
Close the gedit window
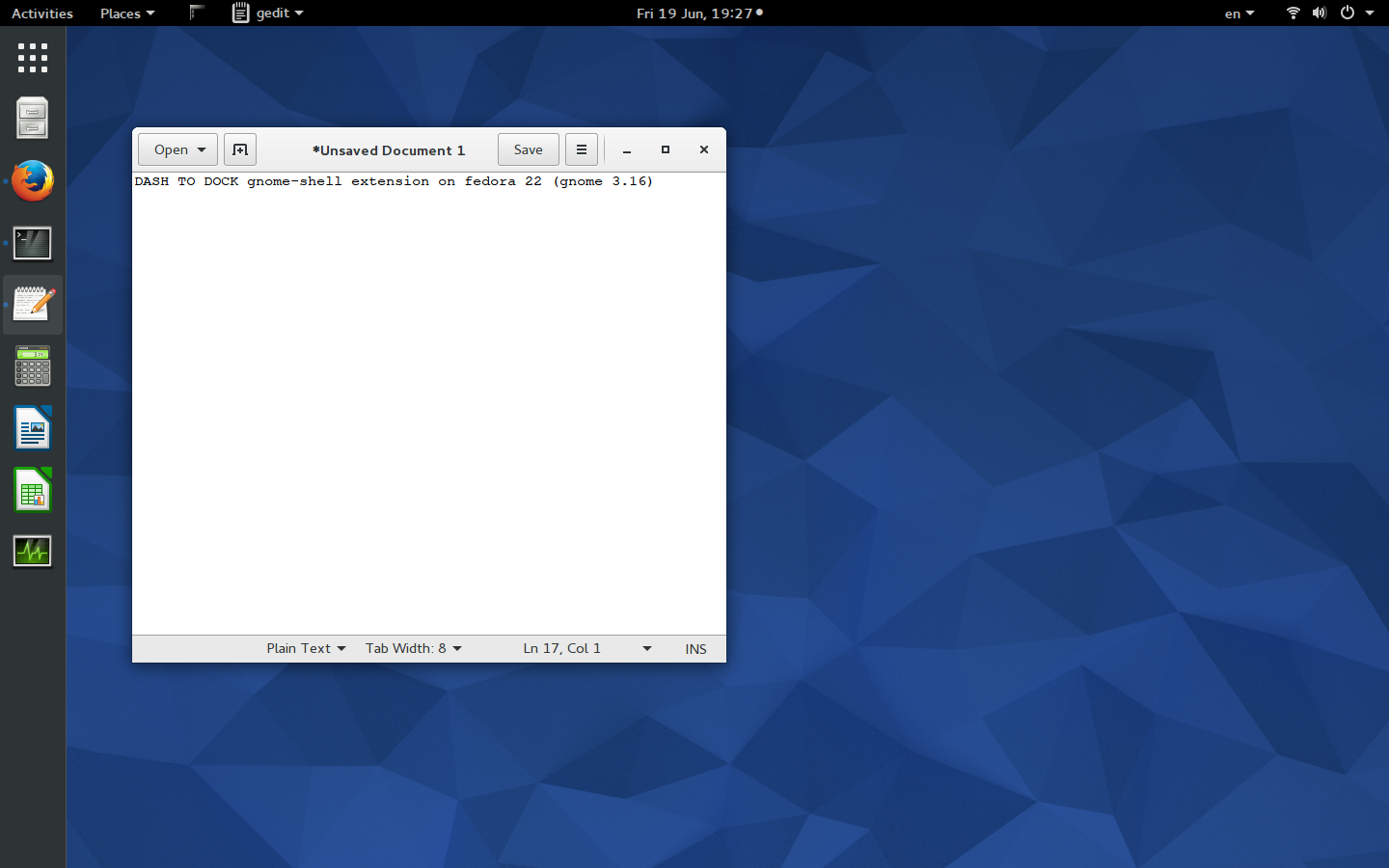click(704, 150)
